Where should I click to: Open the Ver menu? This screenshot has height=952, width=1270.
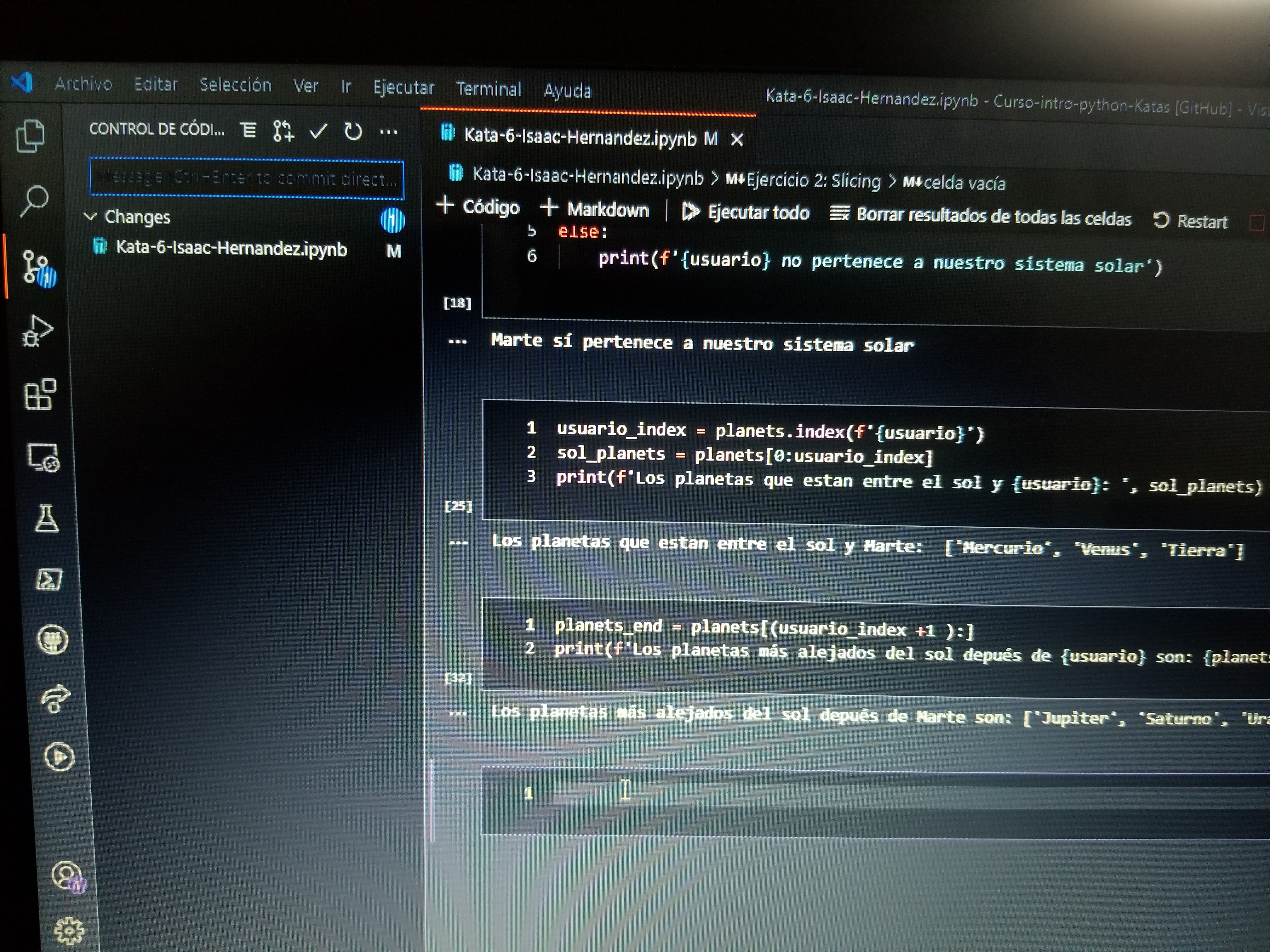pos(306,86)
